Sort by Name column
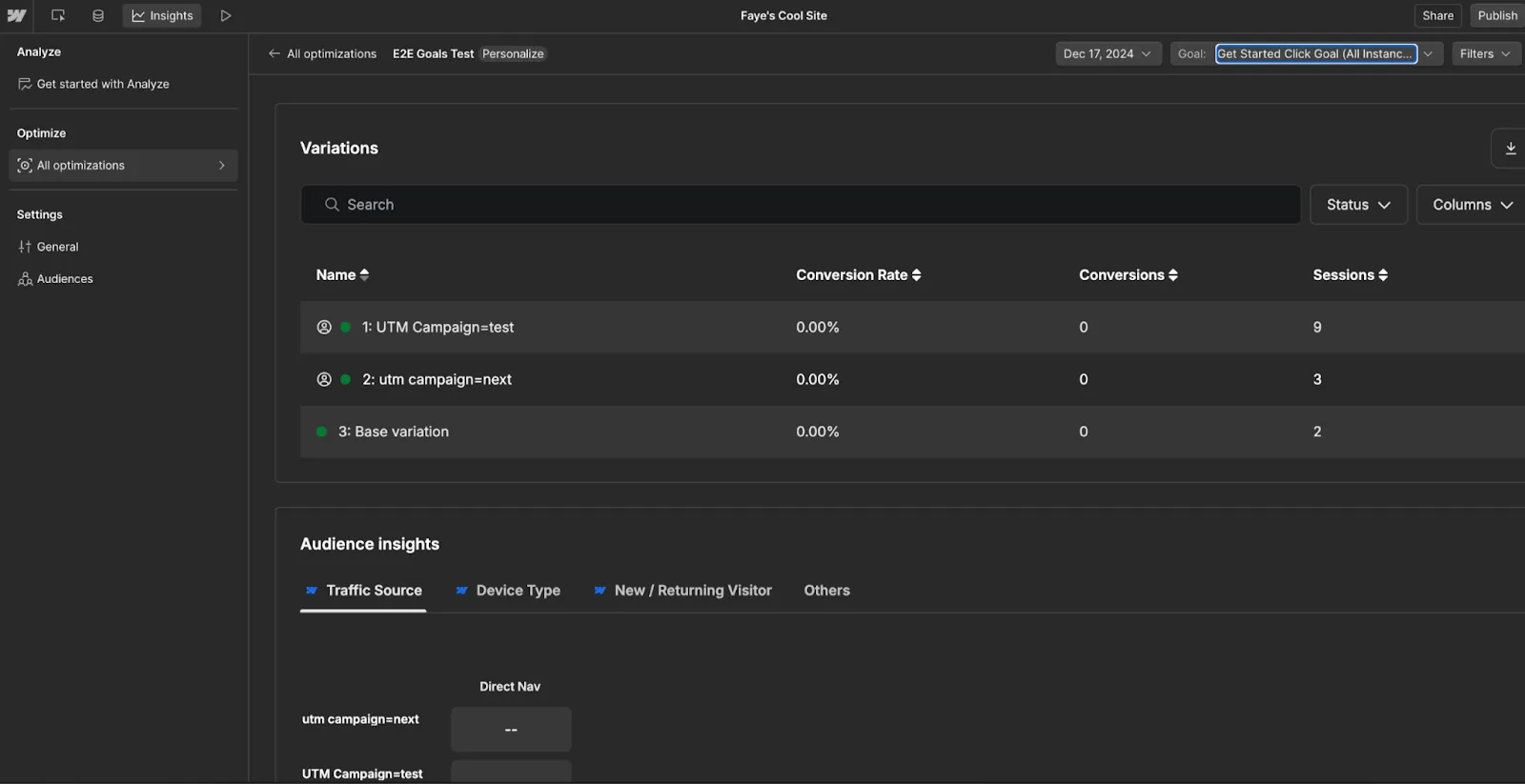 [x=342, y=274]
